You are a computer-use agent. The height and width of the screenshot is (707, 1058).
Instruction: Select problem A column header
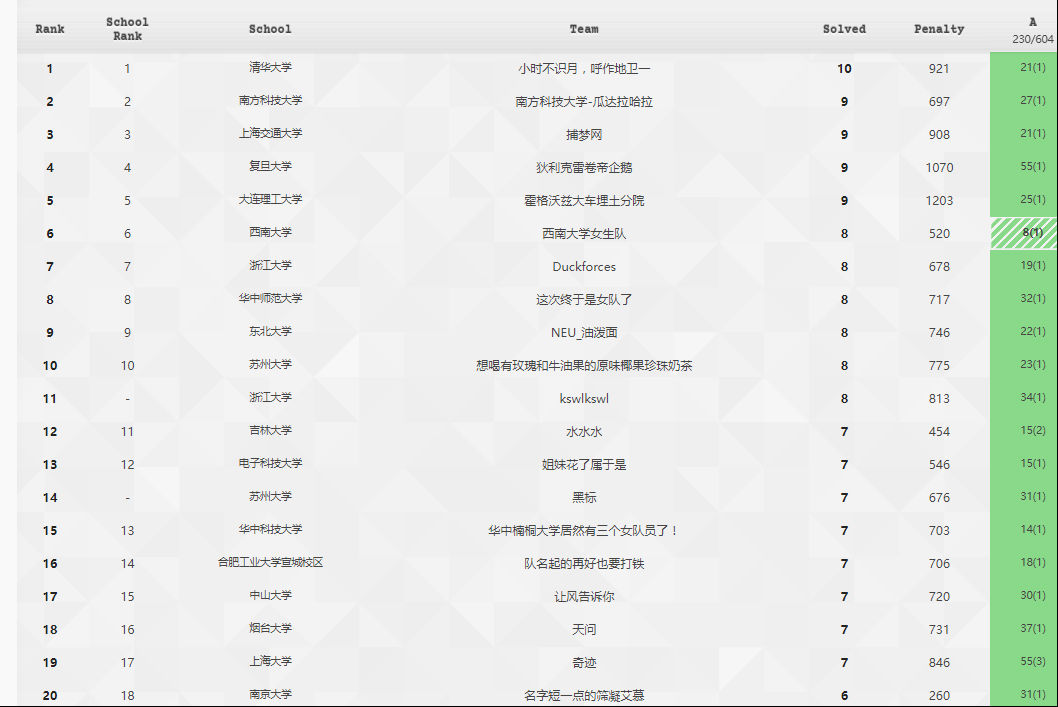click(1032, 29)
